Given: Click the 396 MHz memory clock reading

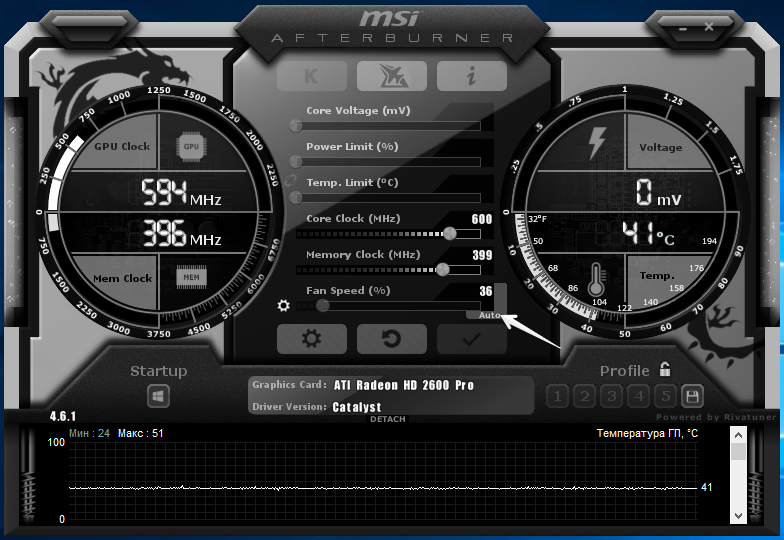Looking at the screenshot, I should coord(182,234).
